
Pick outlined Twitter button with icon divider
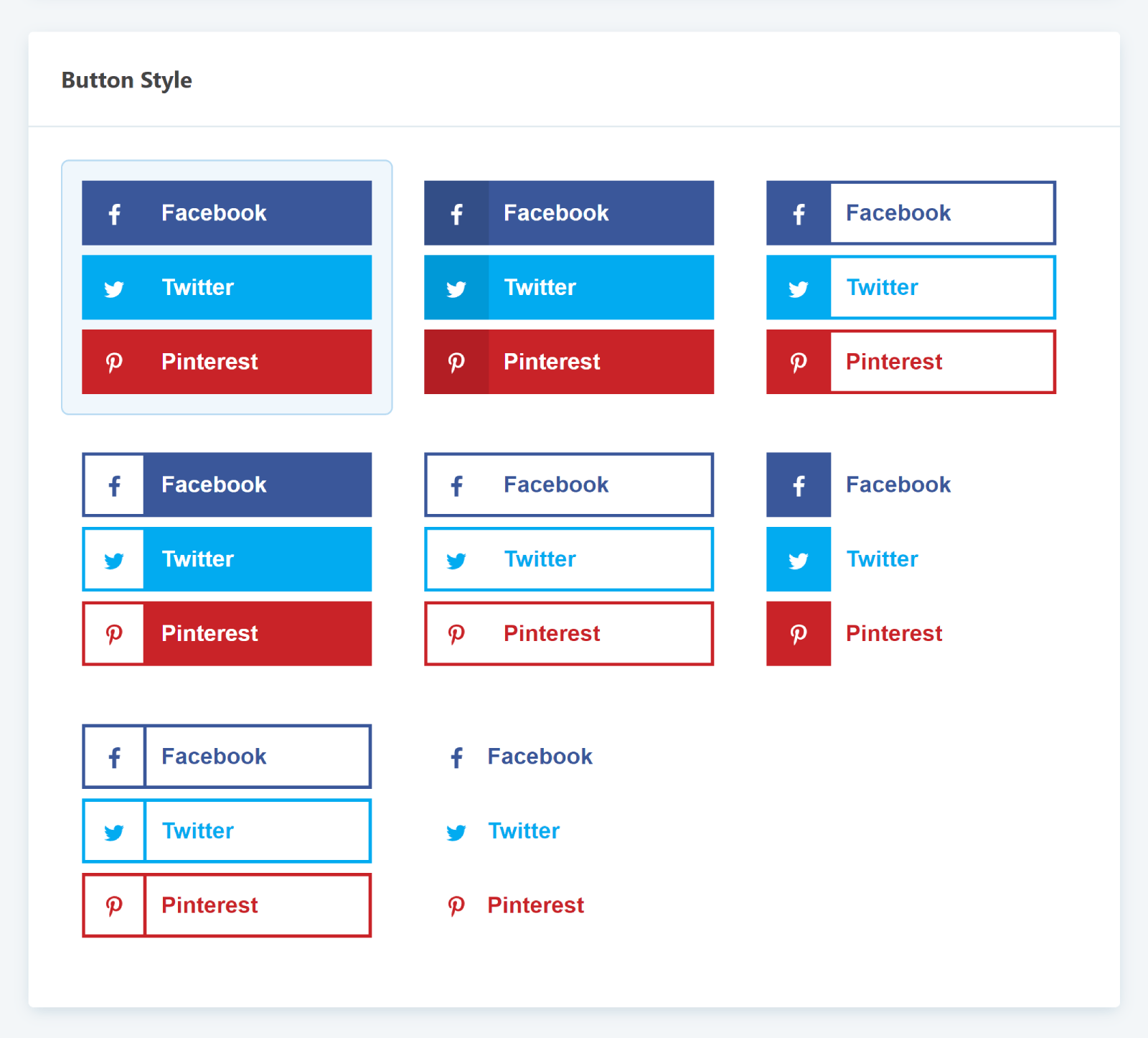(x=227, y=831)
